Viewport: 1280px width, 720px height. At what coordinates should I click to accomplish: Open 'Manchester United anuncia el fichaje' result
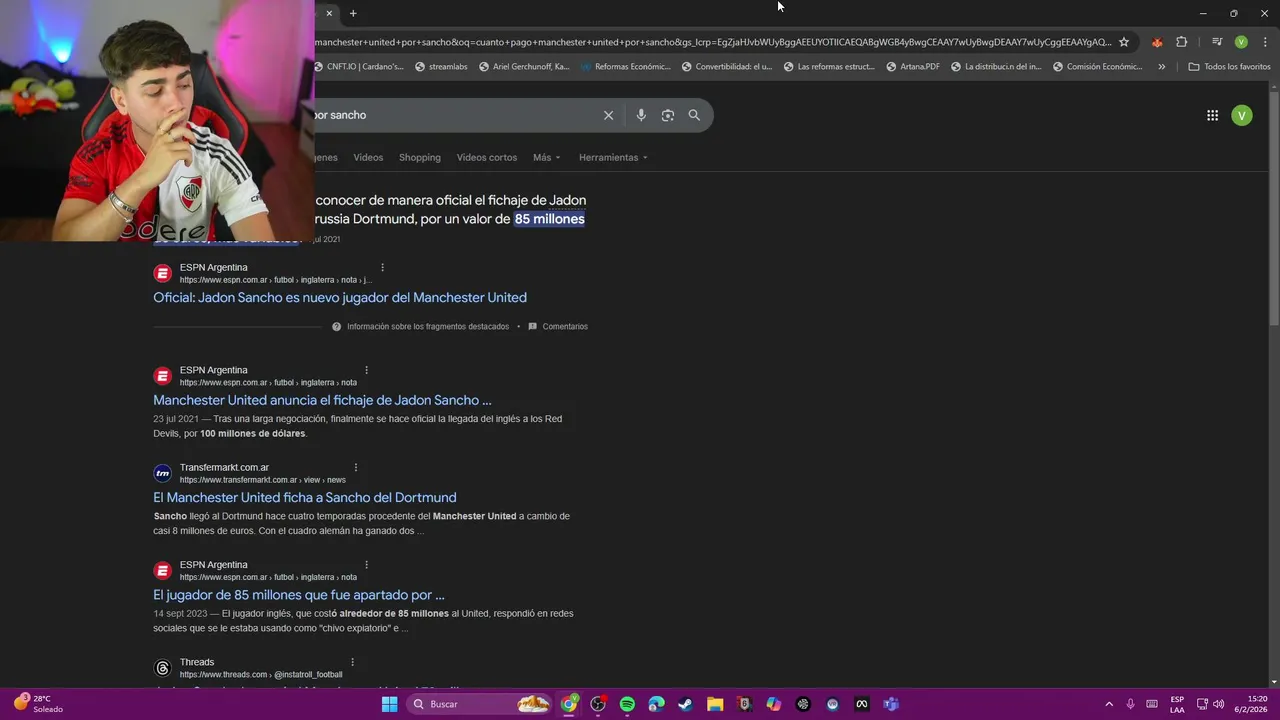tap(322, 400)
